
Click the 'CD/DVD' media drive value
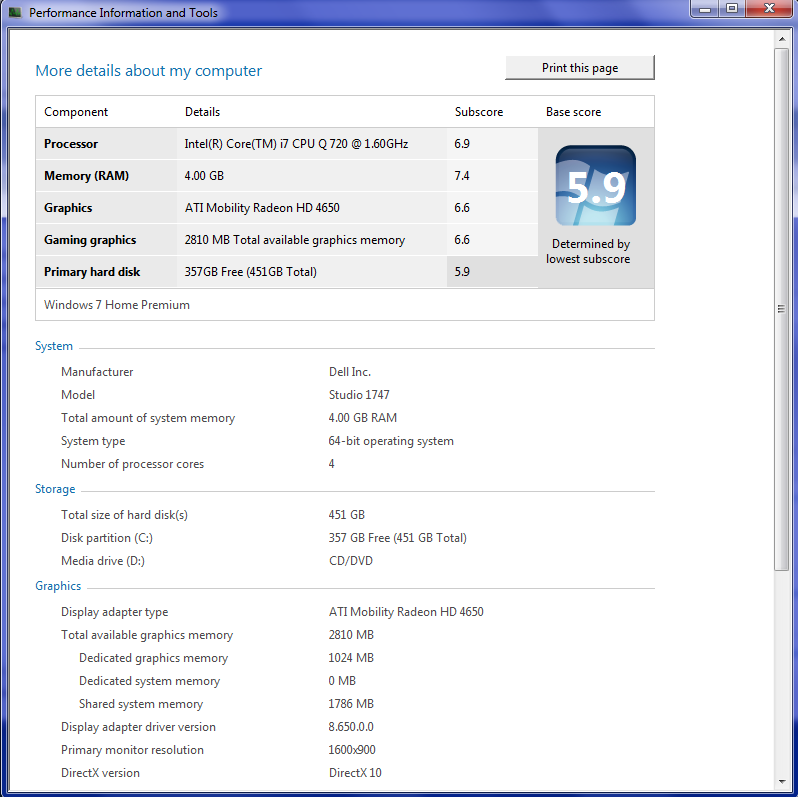pos(351,561)
